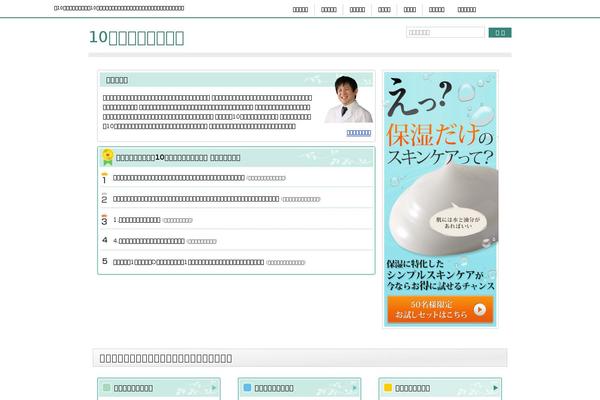Expand the blue-square category card arrow
The width and height of the screenshot is (600, 400).
click(x=355, y=388)
